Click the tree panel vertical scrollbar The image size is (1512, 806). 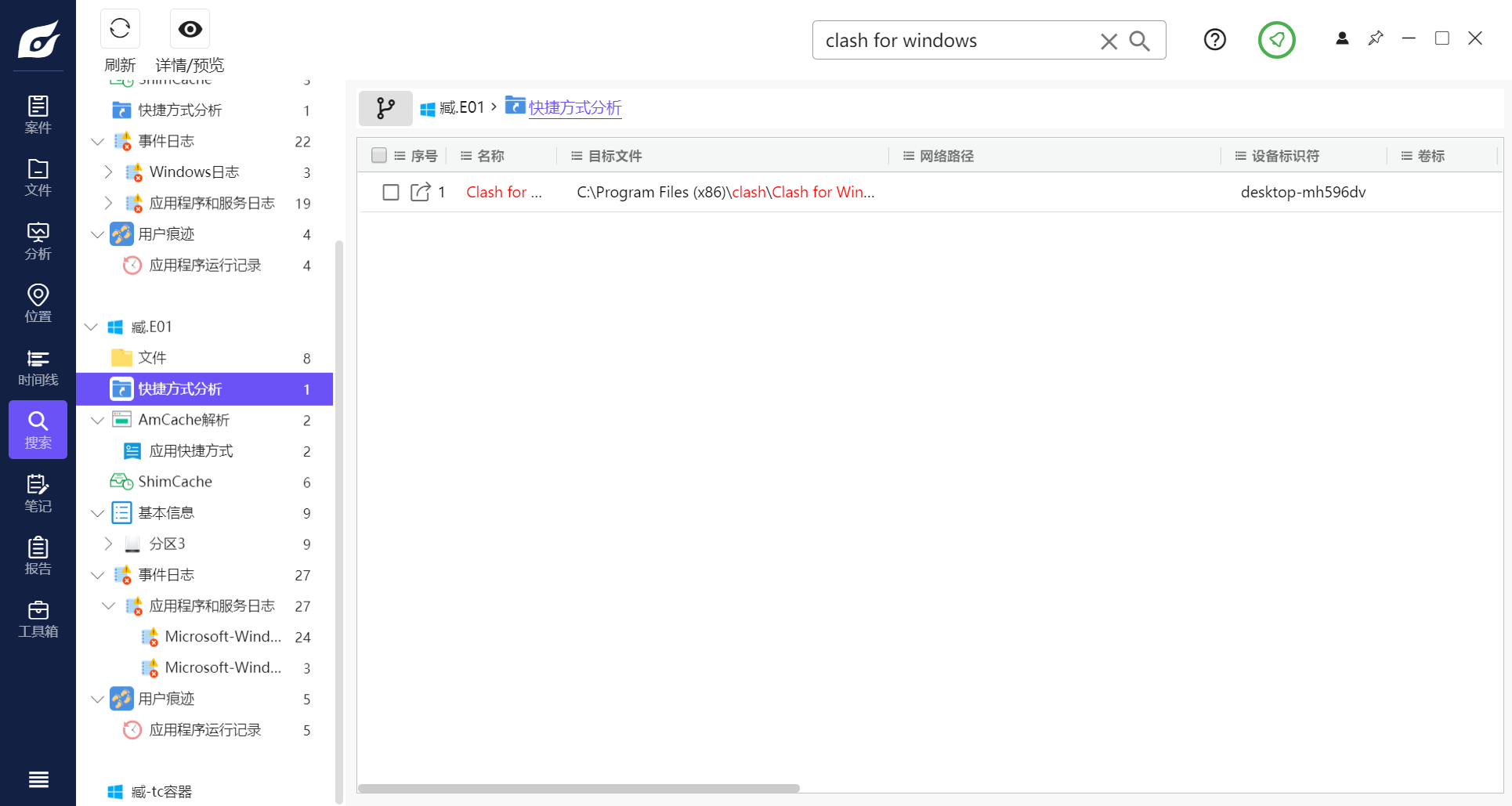tap(339, 522)
